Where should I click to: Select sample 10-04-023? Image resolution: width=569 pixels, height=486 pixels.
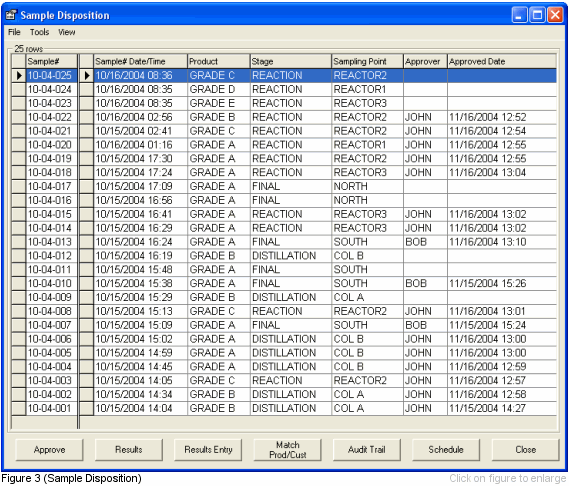[x=52, y=103]
